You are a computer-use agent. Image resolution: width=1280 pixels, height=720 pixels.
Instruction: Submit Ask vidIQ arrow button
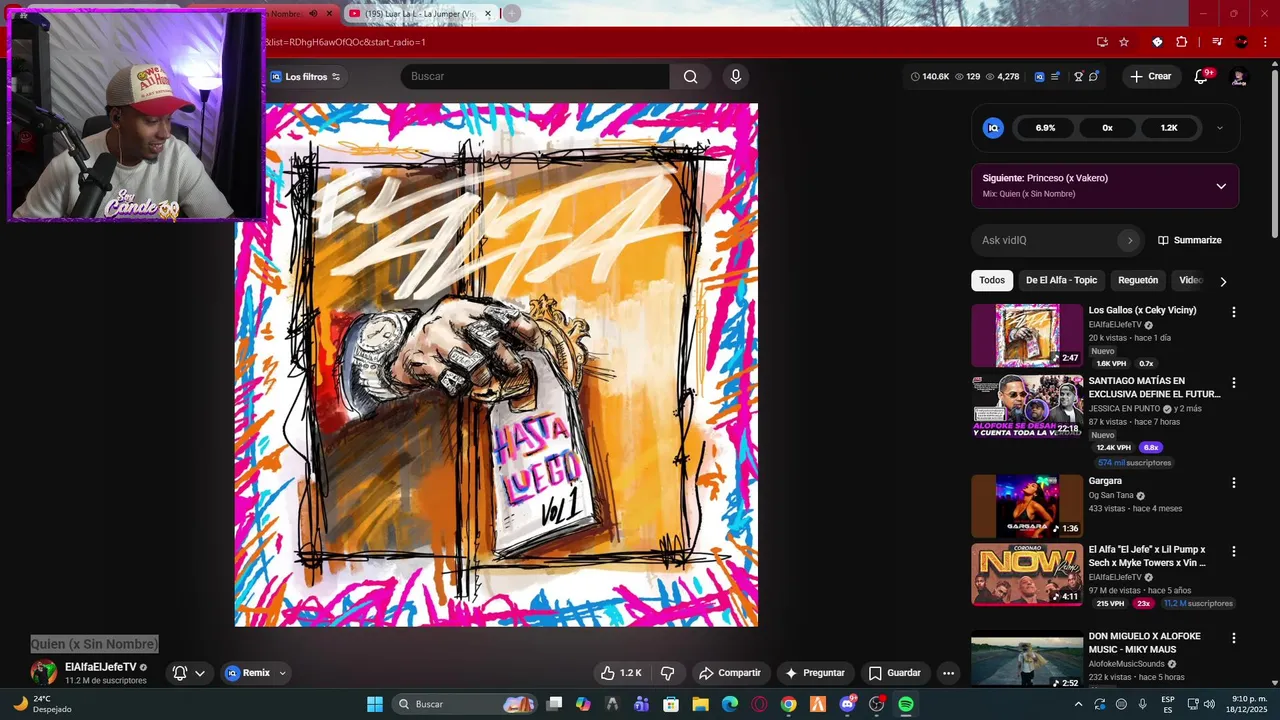click(x=1130, y=240)
